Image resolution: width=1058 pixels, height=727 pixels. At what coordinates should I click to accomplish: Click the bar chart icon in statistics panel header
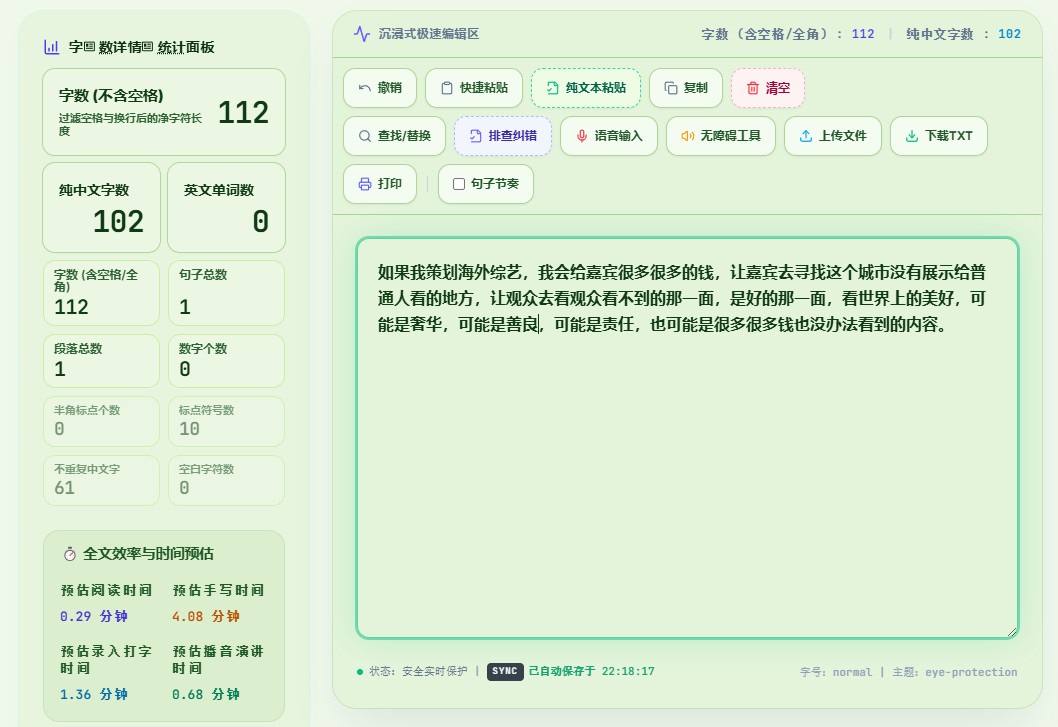pos(51,47)
